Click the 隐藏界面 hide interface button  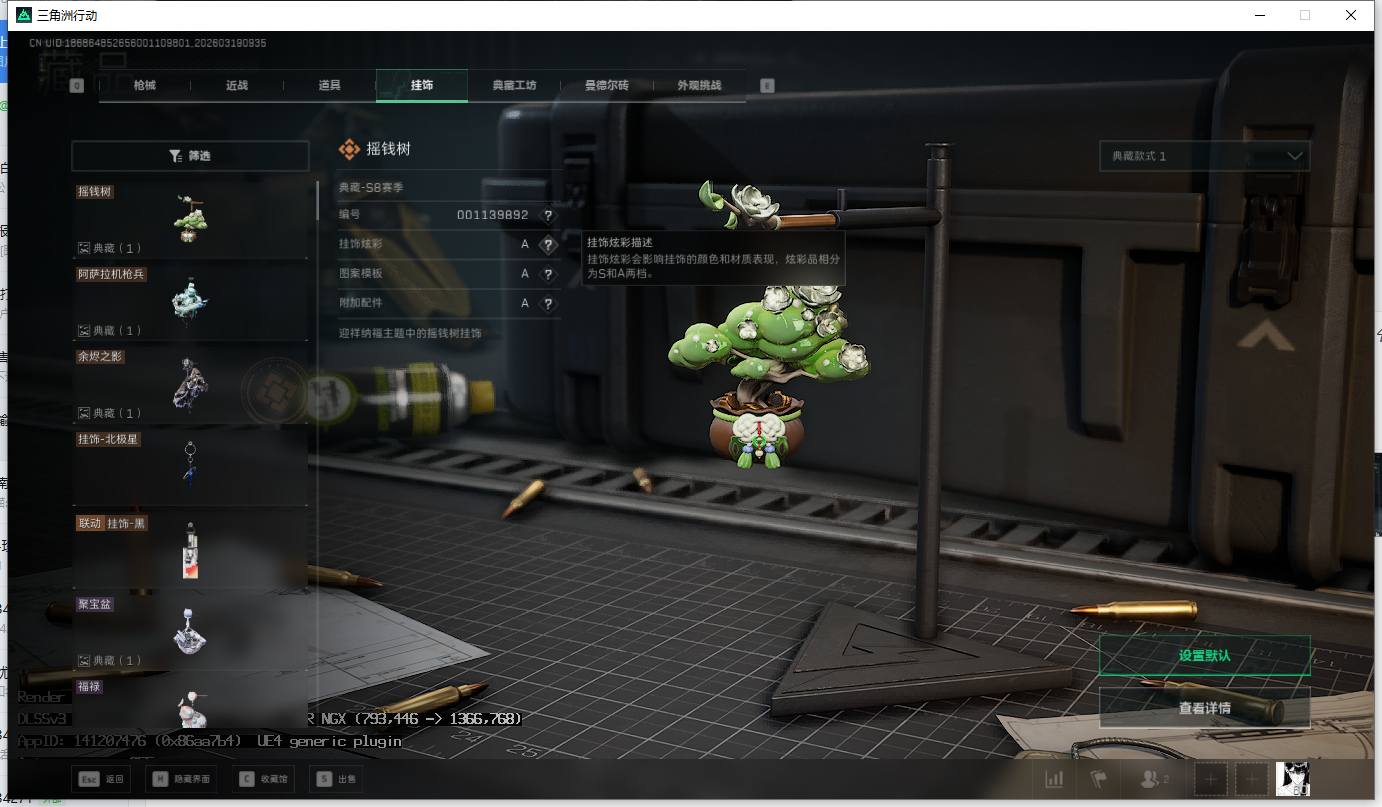(x=181, y=779)
